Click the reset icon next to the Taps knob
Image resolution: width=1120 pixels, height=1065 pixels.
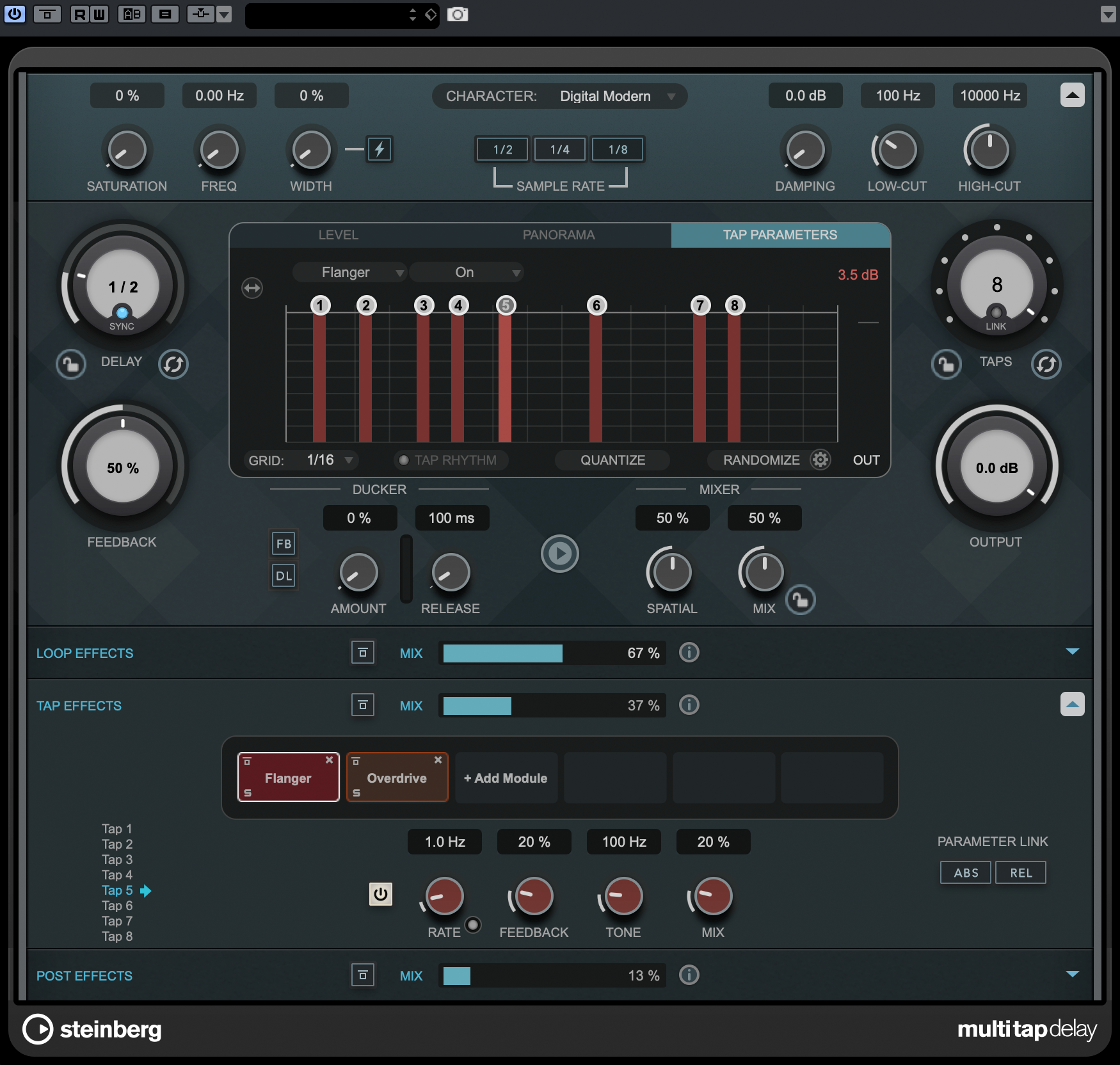pos(1046,364)
